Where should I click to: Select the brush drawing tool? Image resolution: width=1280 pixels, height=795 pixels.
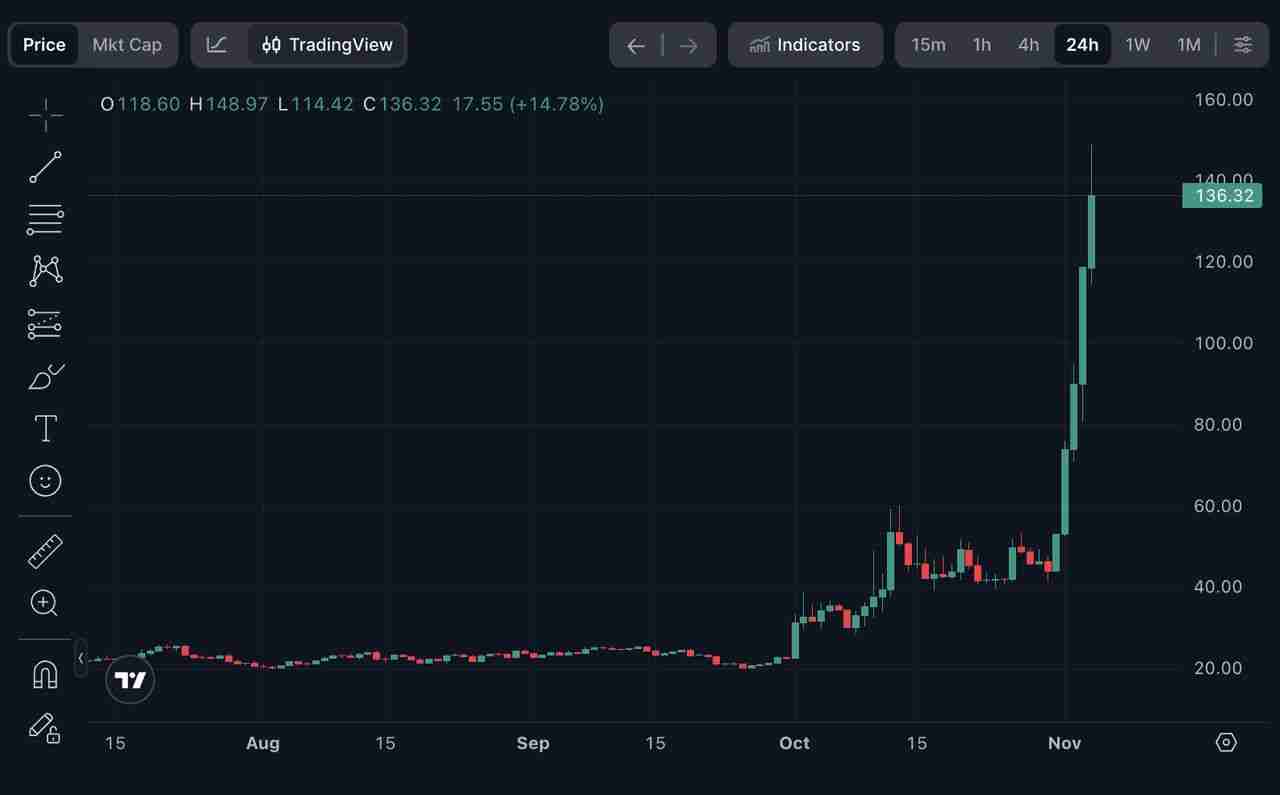45,377
